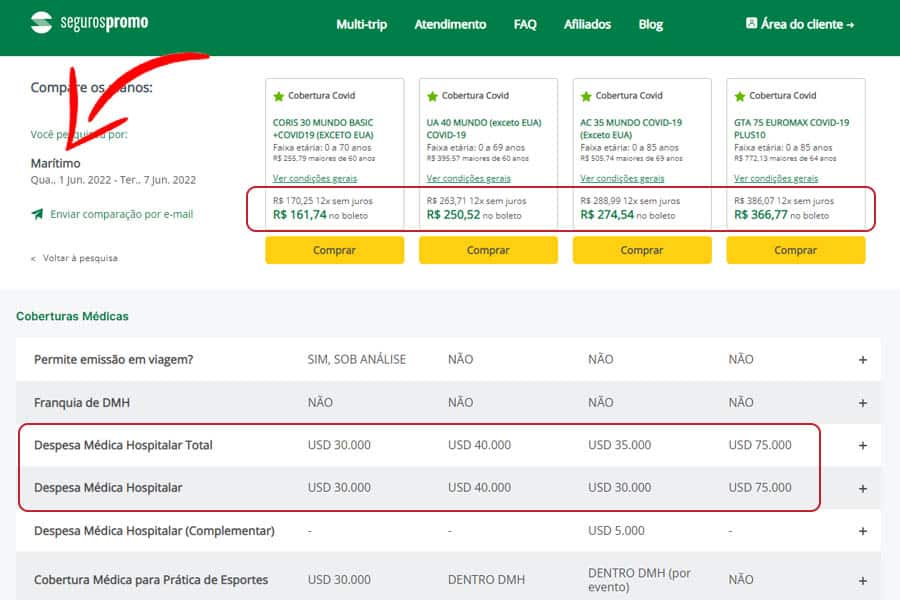Viewport: 900px width, 600px height.
Task: Click the USD 5.000 complementar value
Action: tap(616, 531)
